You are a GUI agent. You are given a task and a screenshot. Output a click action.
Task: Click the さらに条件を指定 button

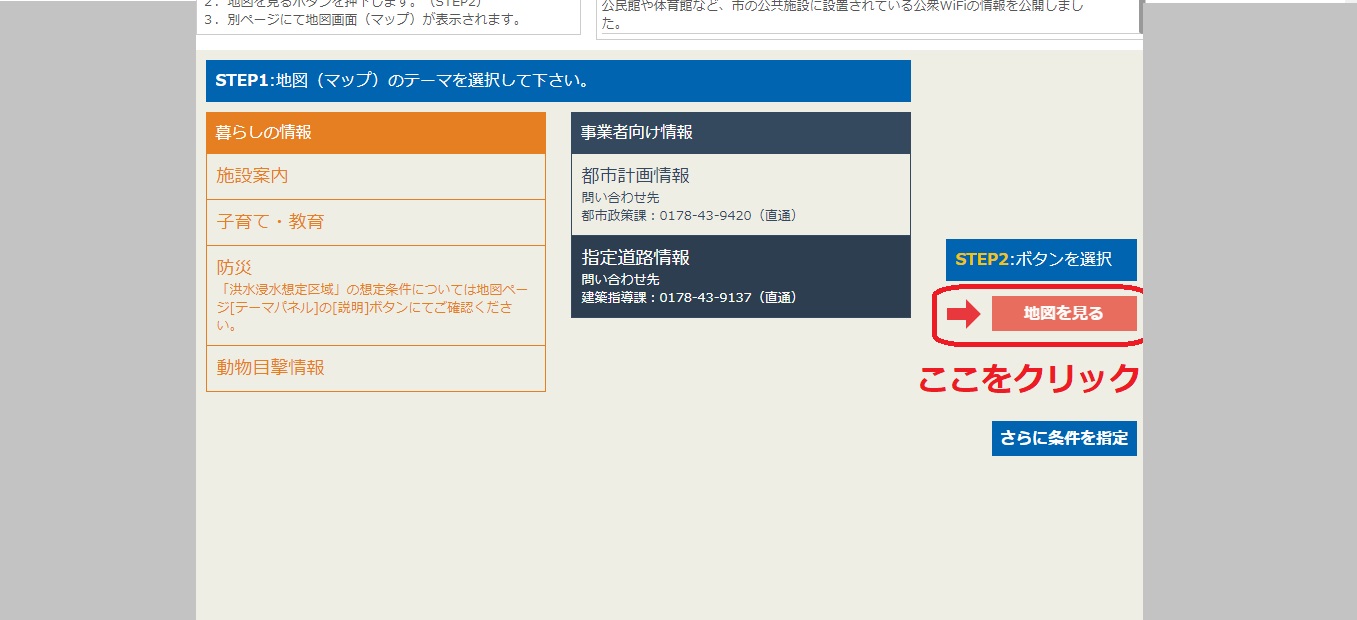1064,438
